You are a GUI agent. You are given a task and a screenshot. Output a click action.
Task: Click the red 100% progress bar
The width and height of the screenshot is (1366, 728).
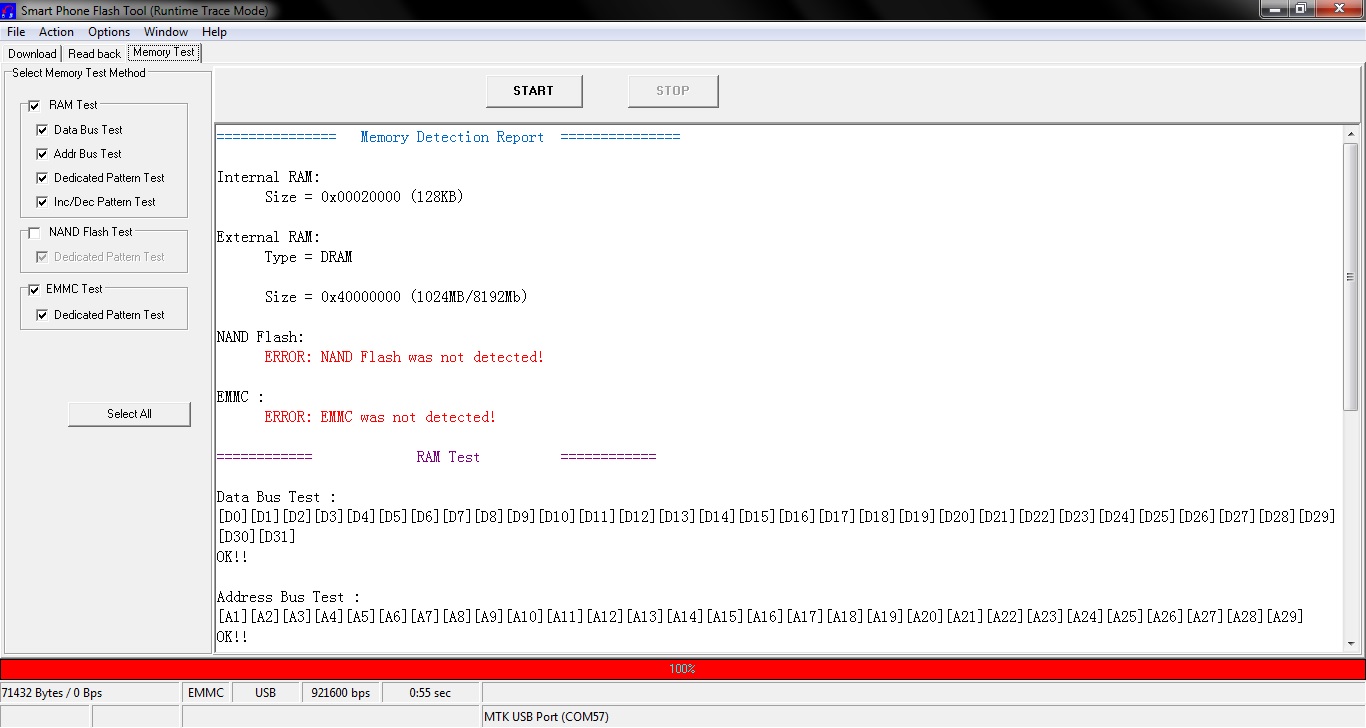[x=682, y=669]
